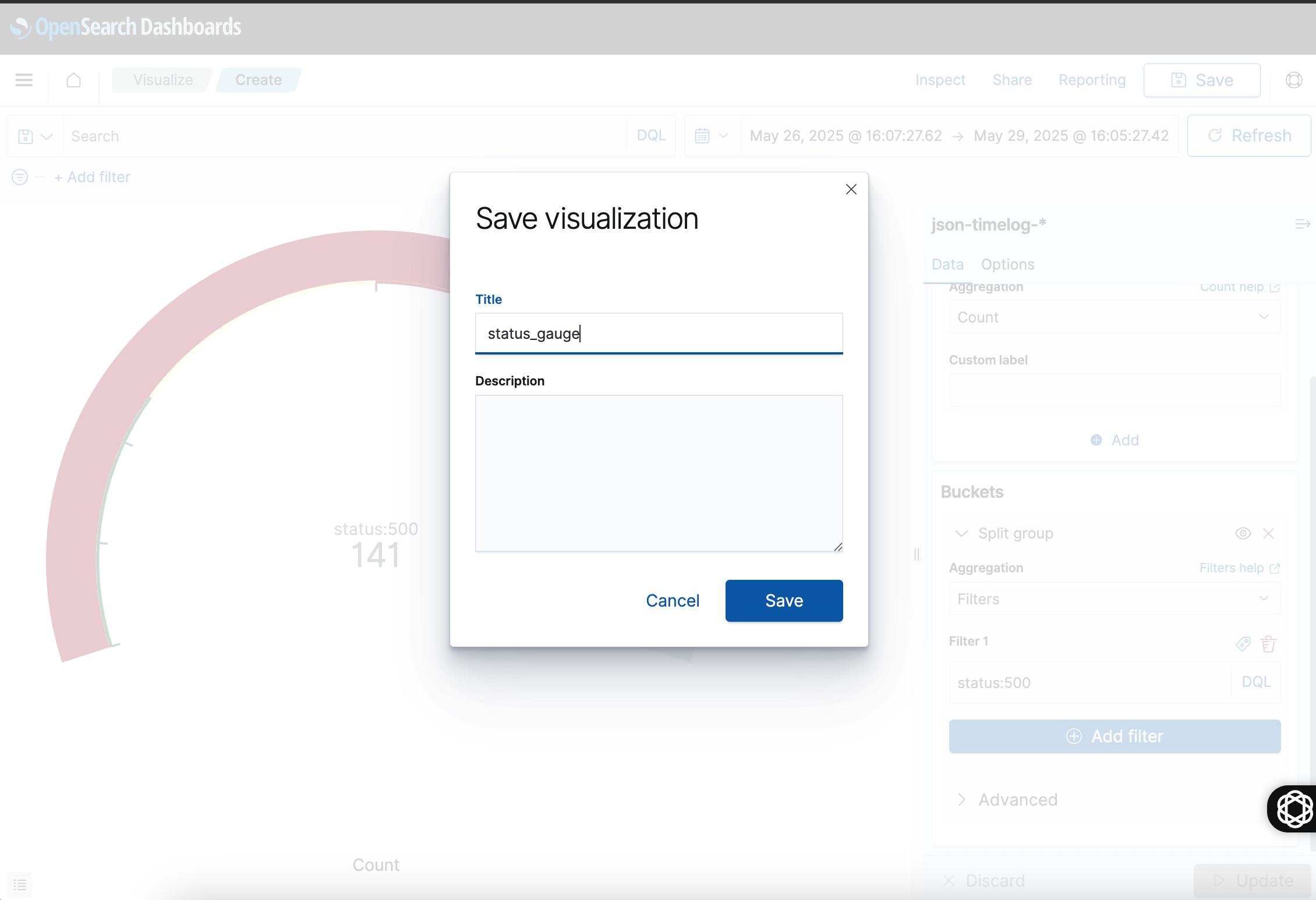Open the calendar quick date menu
This screenshot has width=1316, height=900.
[x=712, y=136]
